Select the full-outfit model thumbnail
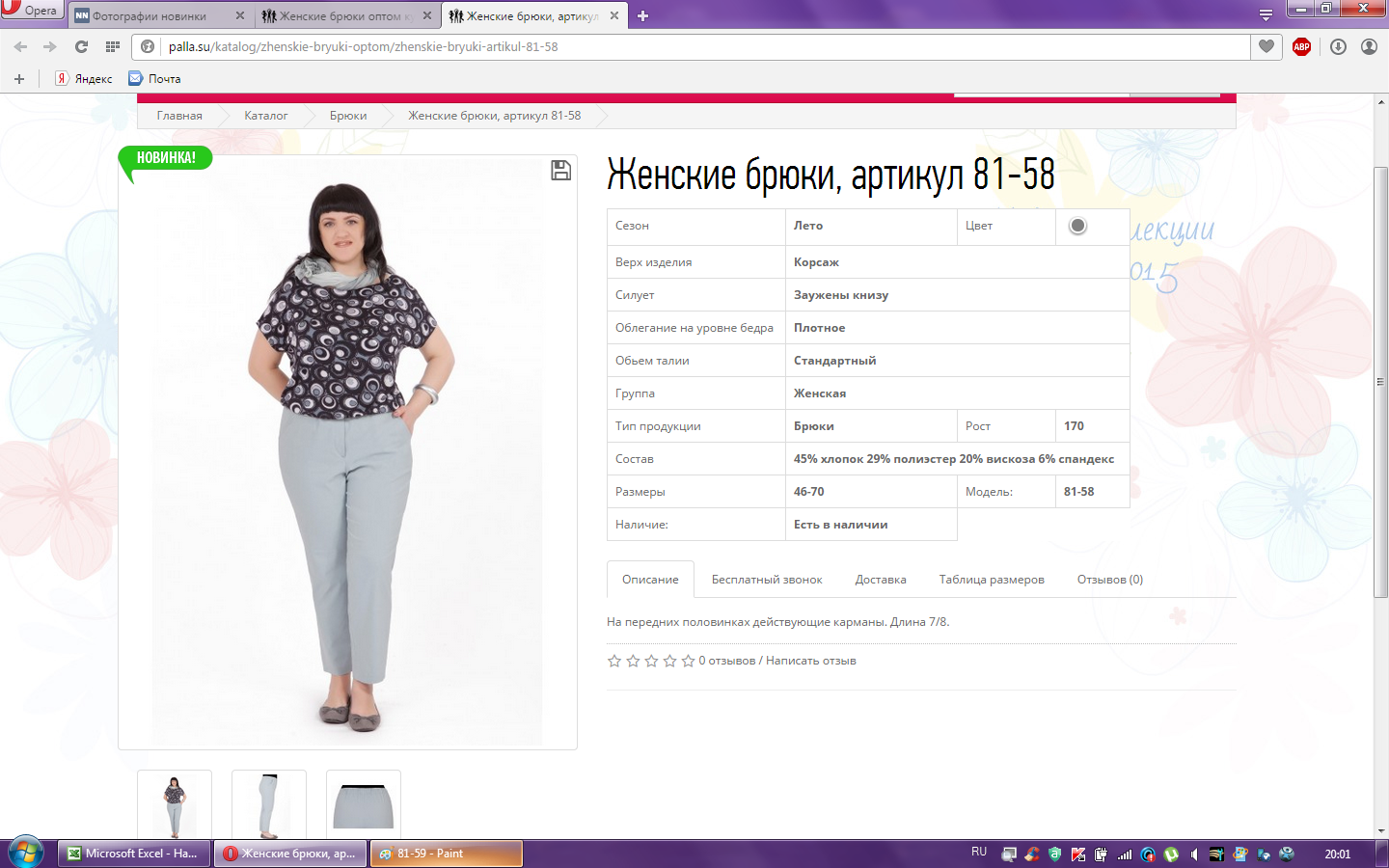 175,804
